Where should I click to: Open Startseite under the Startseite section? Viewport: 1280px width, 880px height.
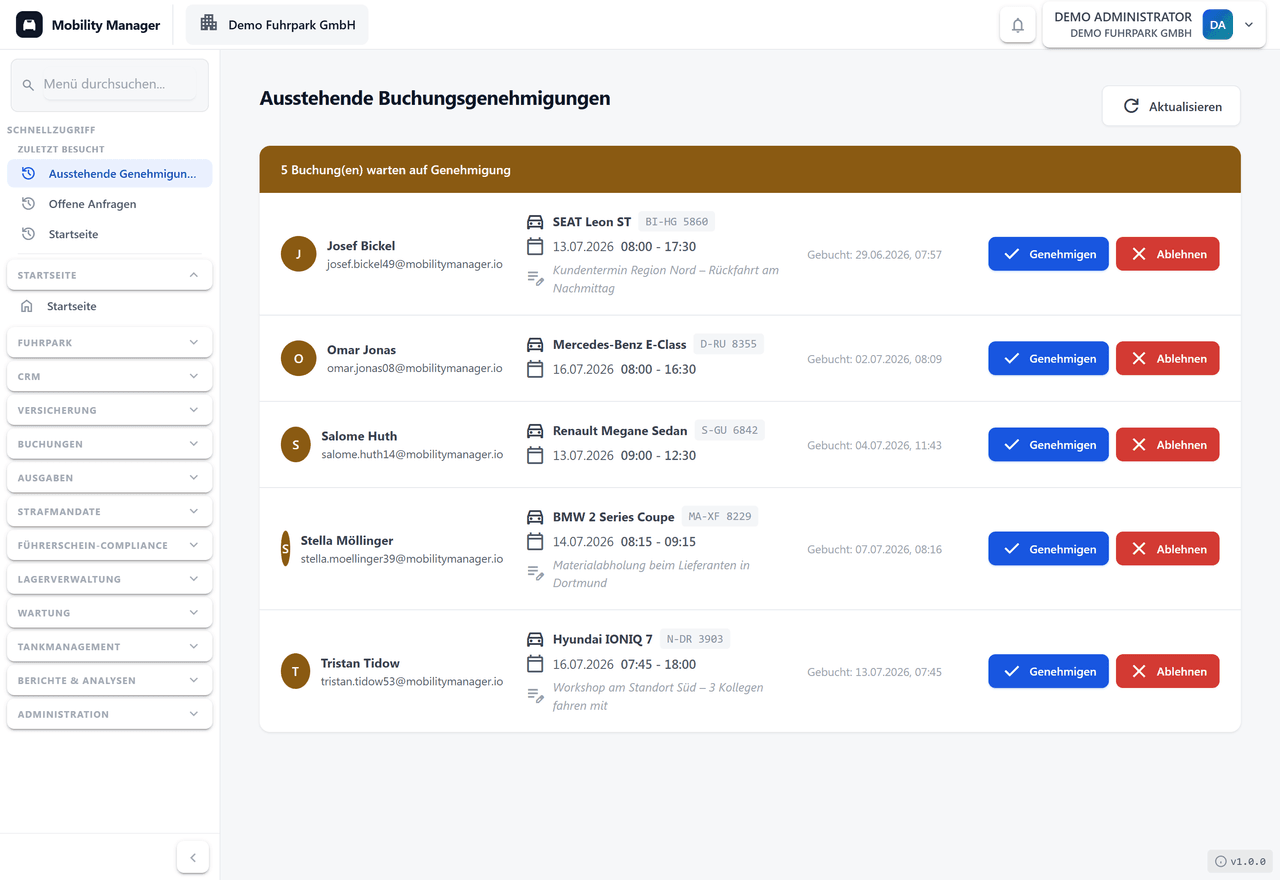110,306
